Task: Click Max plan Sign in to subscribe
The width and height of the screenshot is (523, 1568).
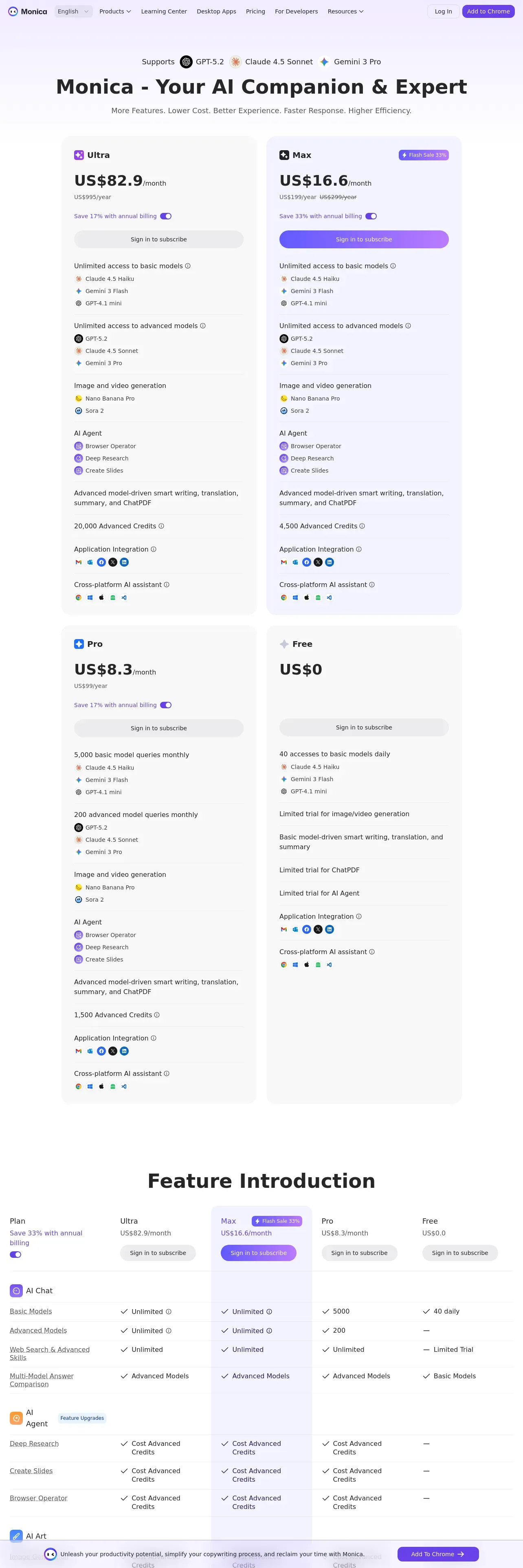Action: click(363, 239)
